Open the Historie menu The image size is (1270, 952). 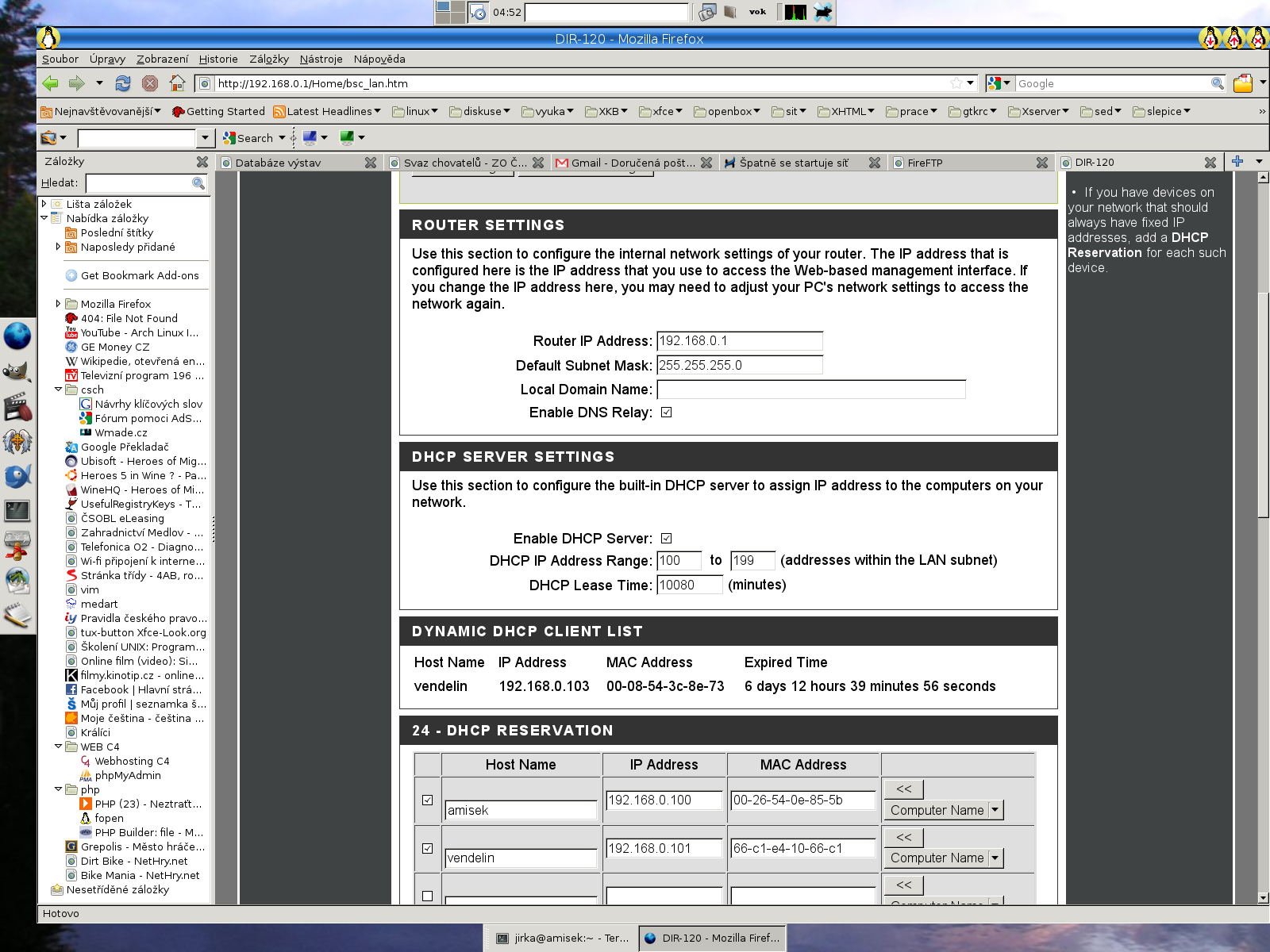click(218, 59)
